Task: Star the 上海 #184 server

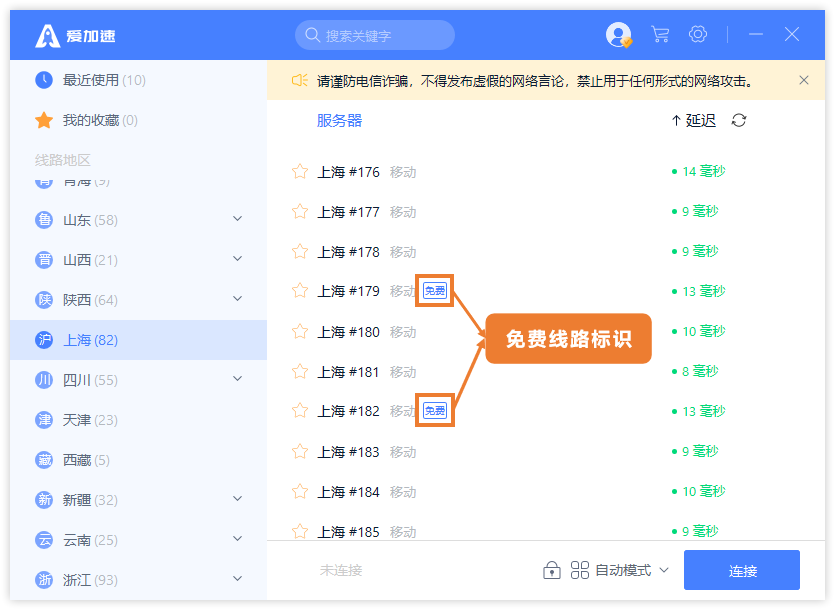Action: (x=300, y=491)
